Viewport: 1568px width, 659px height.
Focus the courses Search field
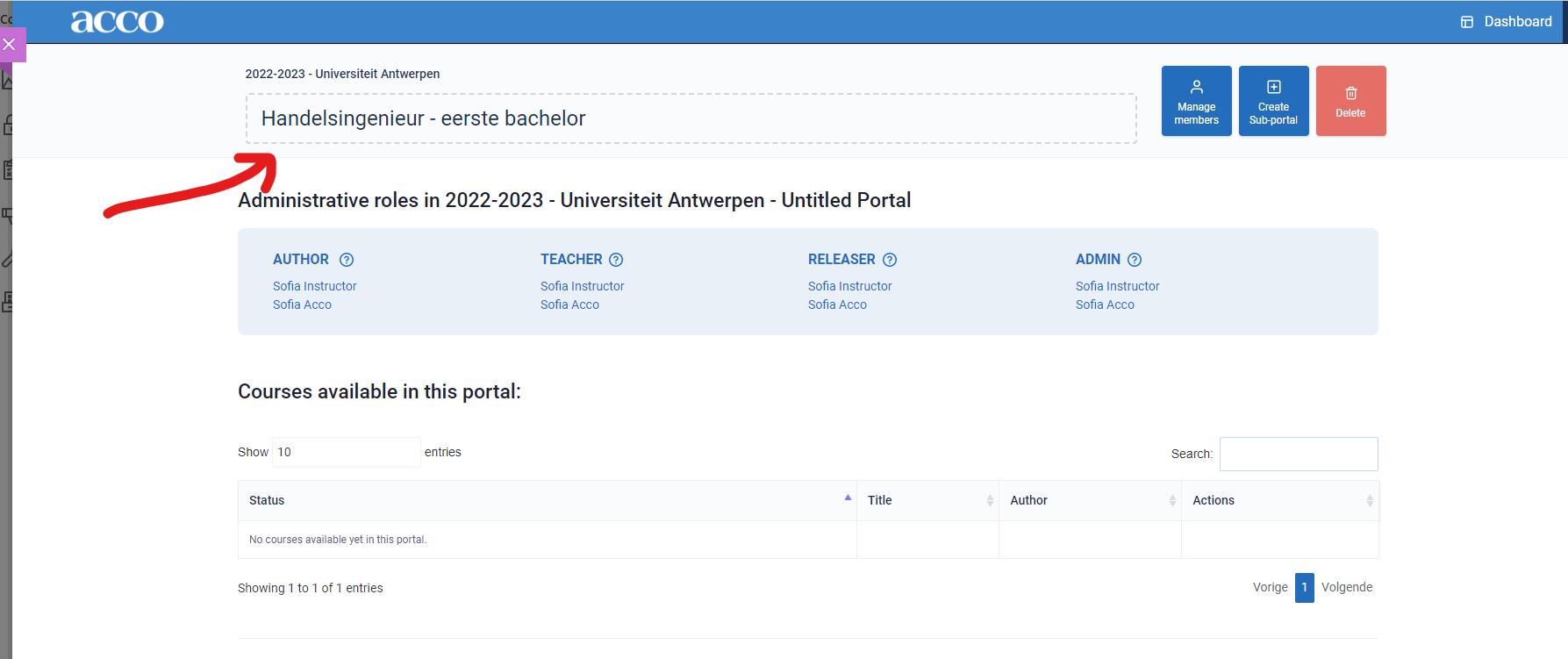(1299, 454)
